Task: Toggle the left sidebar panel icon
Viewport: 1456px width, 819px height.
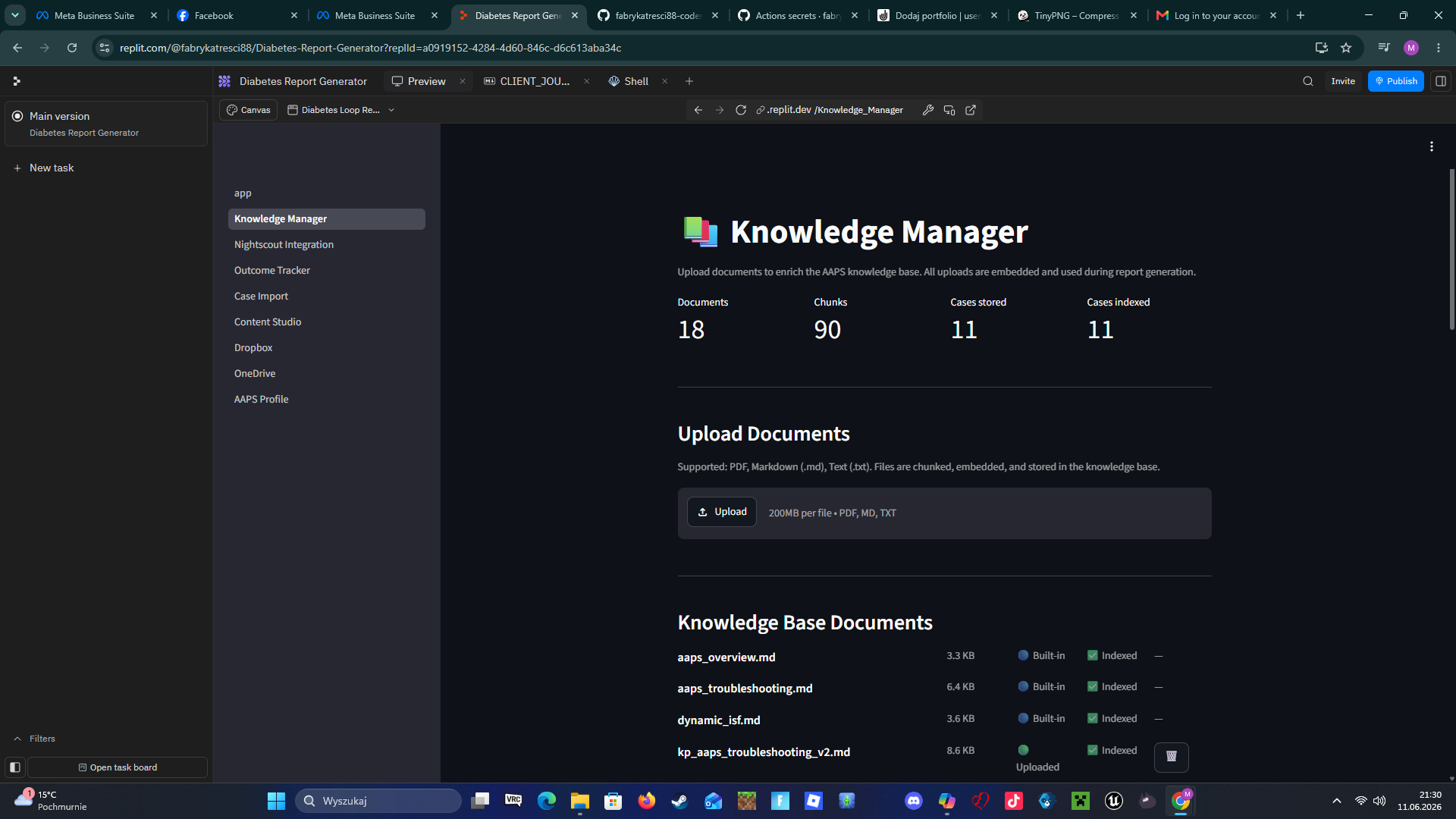Action: pos(15,767)
